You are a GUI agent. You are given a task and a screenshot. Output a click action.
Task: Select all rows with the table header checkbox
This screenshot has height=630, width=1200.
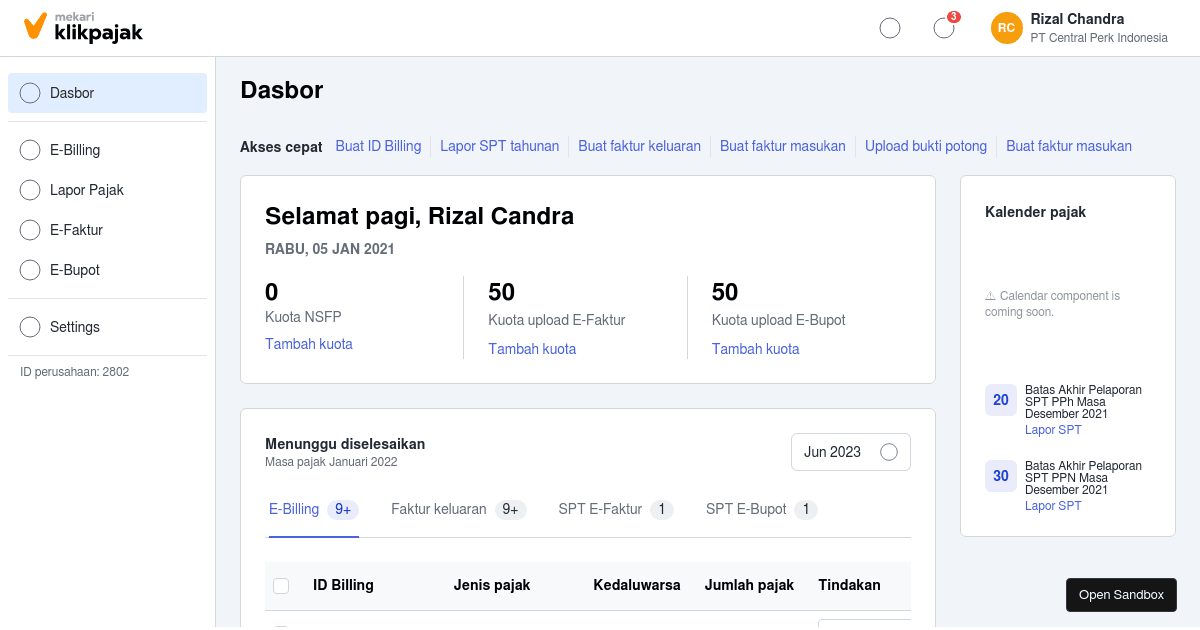pyautogui.click(x=281, y=585)
